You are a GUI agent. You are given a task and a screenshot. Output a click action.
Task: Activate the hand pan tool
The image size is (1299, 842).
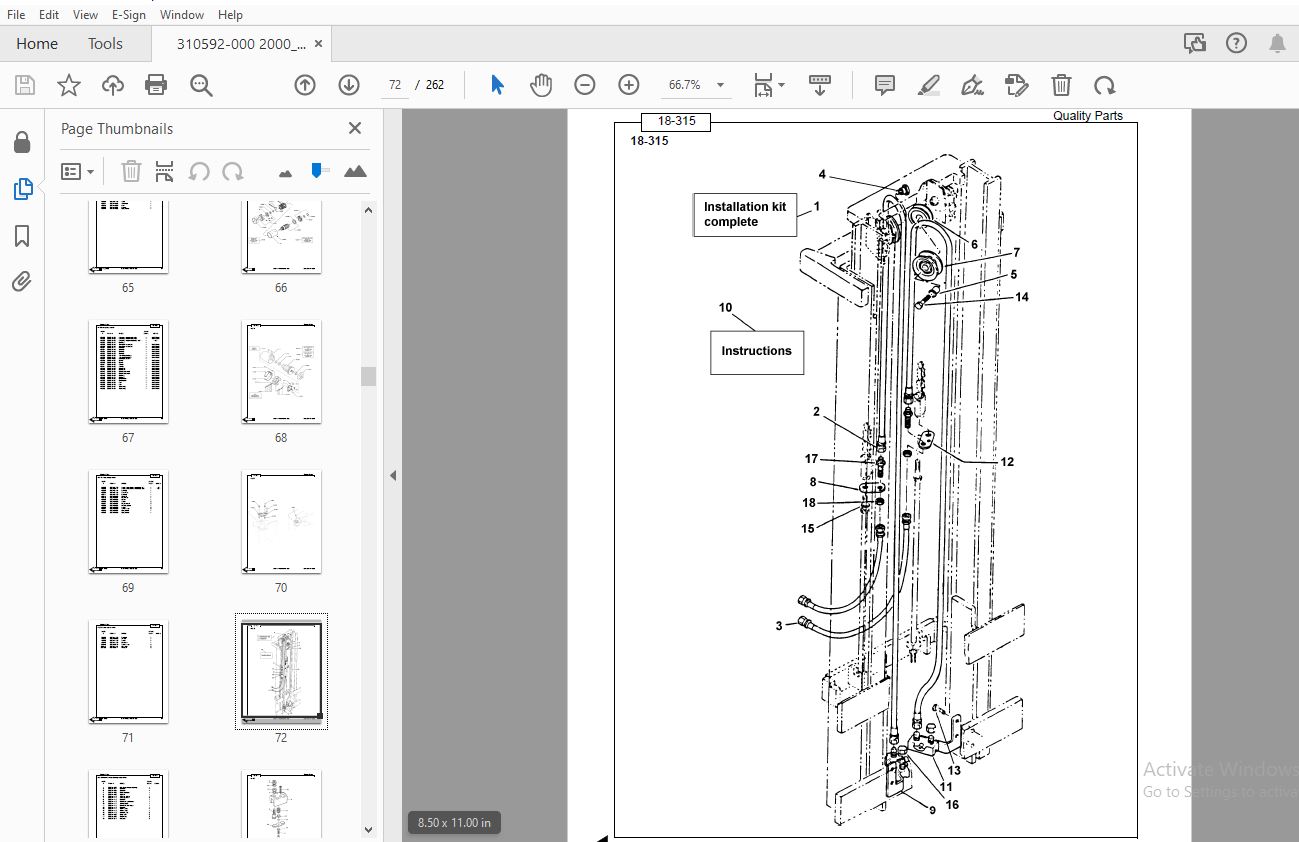[x=541, y=85]
